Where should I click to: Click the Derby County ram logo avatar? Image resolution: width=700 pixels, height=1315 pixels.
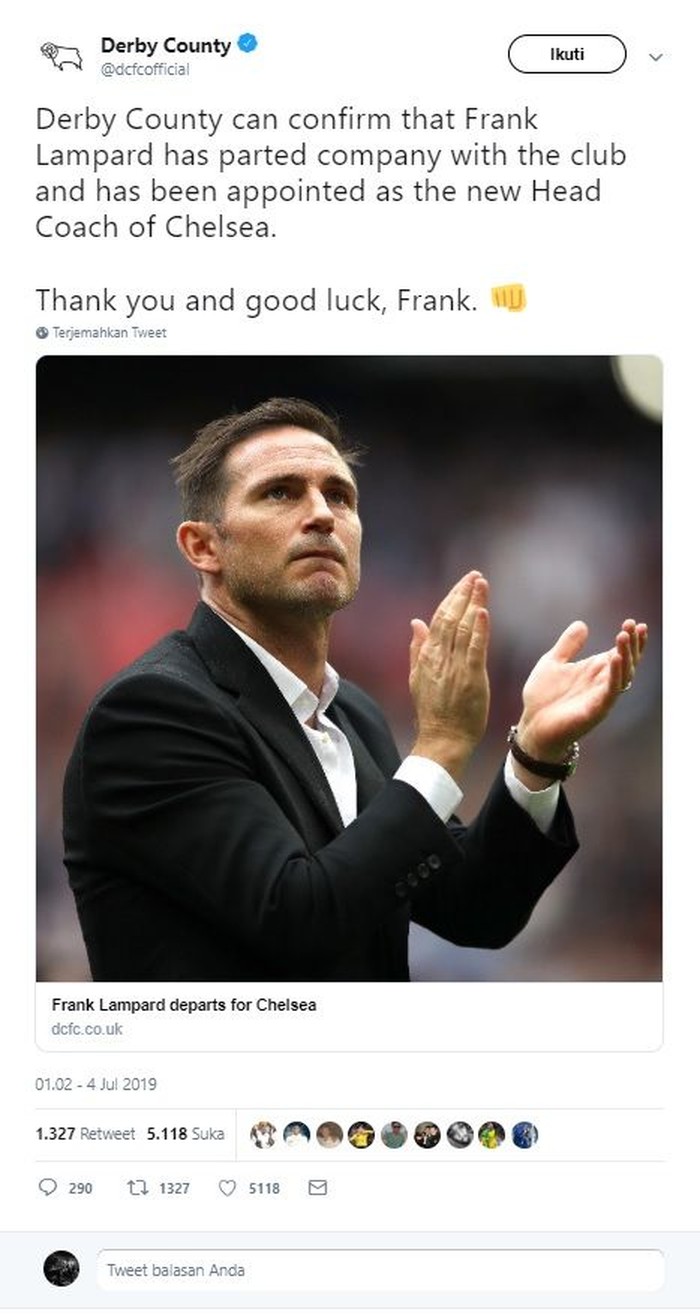point(60,55)
